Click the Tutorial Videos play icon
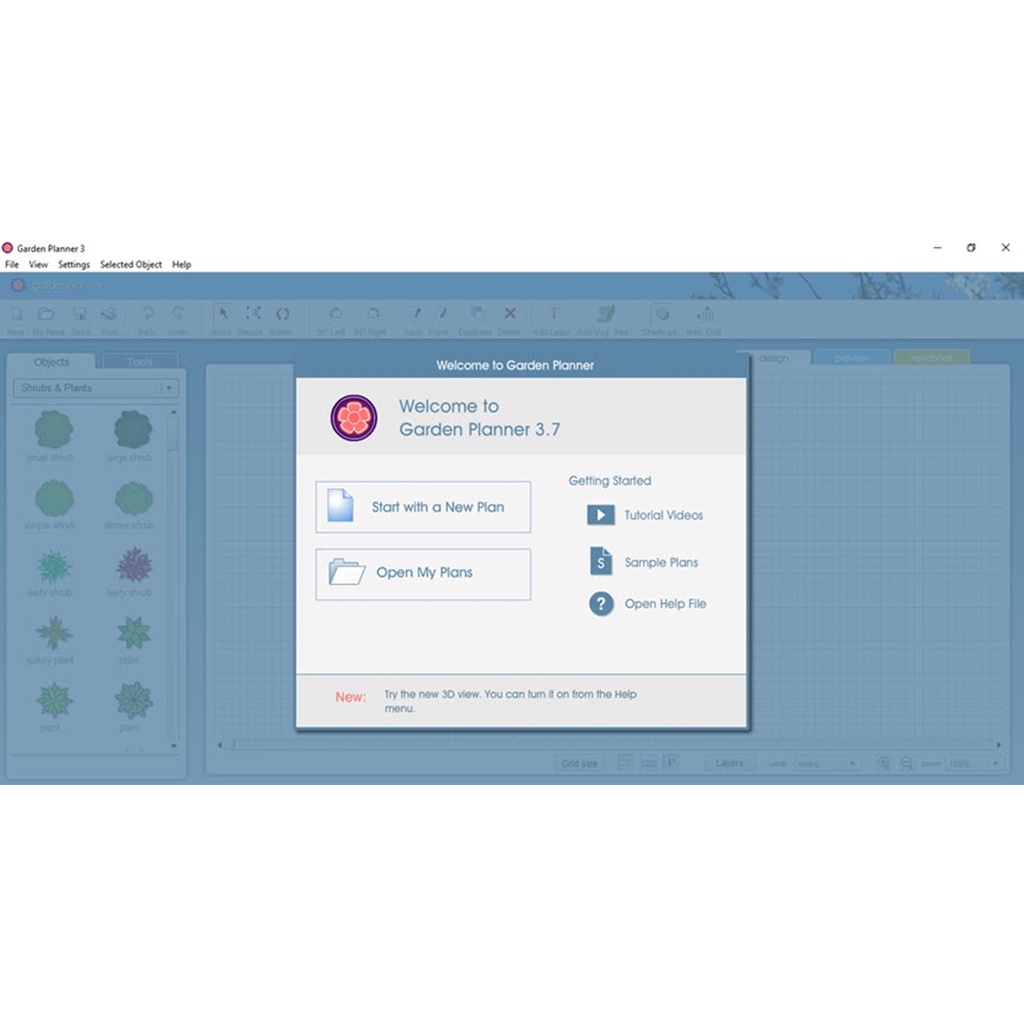The image size is (1024, 1024). (x=600, y=515)
